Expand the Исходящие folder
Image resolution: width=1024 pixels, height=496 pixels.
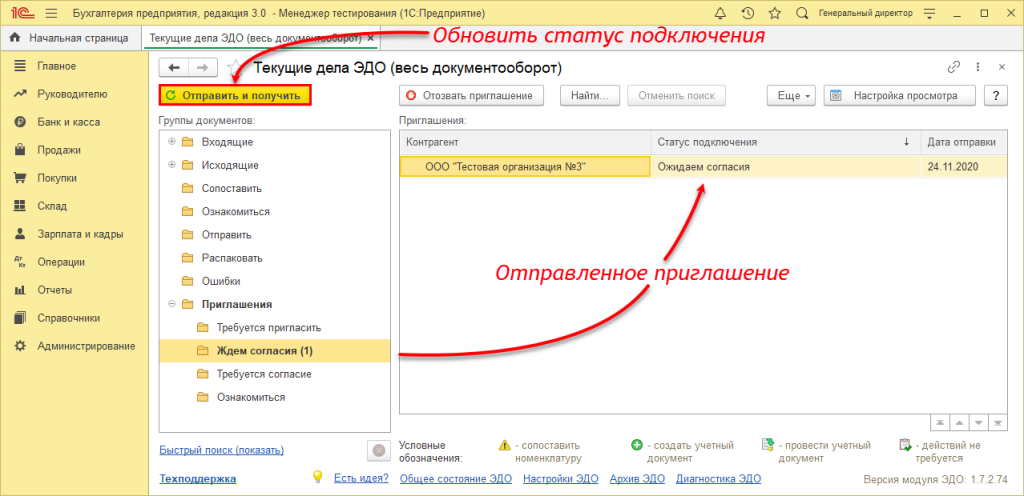tap(172, 166)
